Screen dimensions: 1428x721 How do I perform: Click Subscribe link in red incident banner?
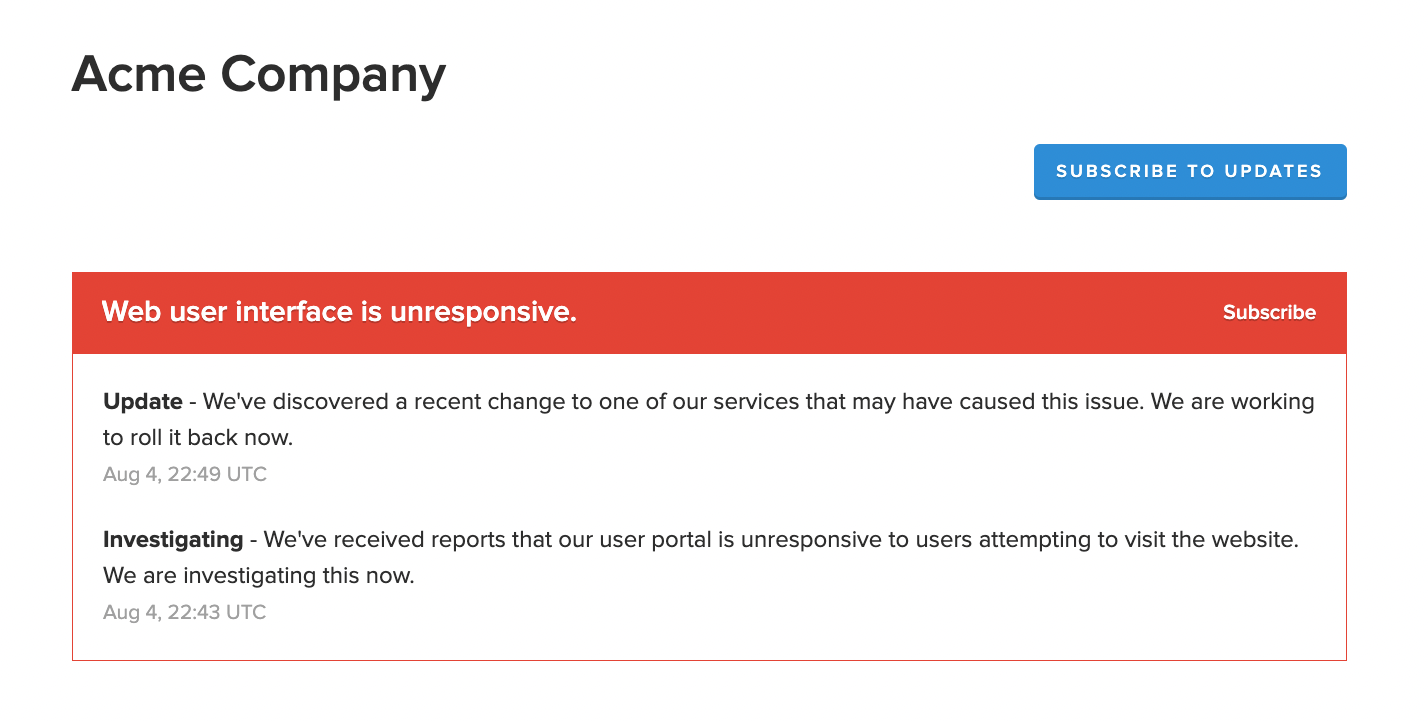[x=1269, y=313]
